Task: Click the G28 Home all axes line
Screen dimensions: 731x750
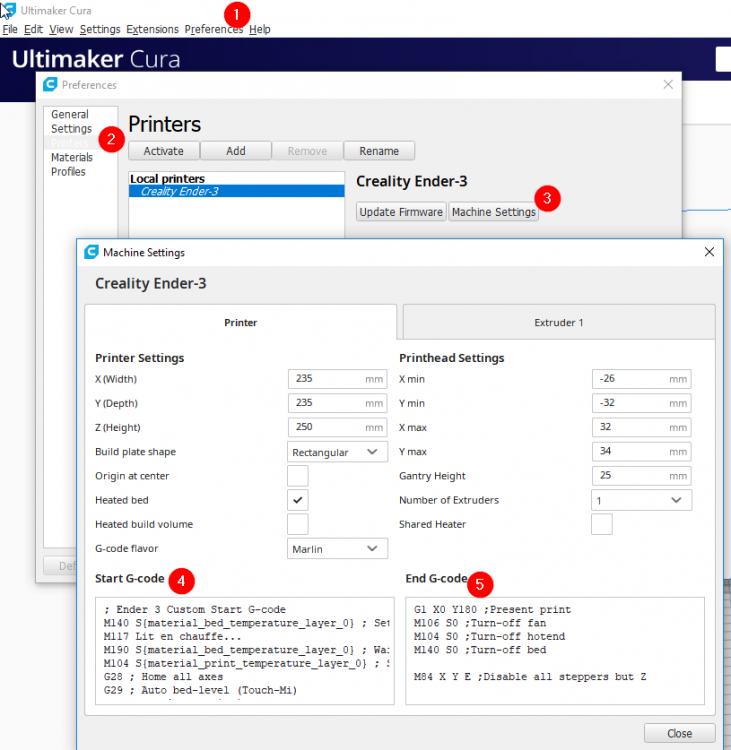Action: [x=163, y=677]
